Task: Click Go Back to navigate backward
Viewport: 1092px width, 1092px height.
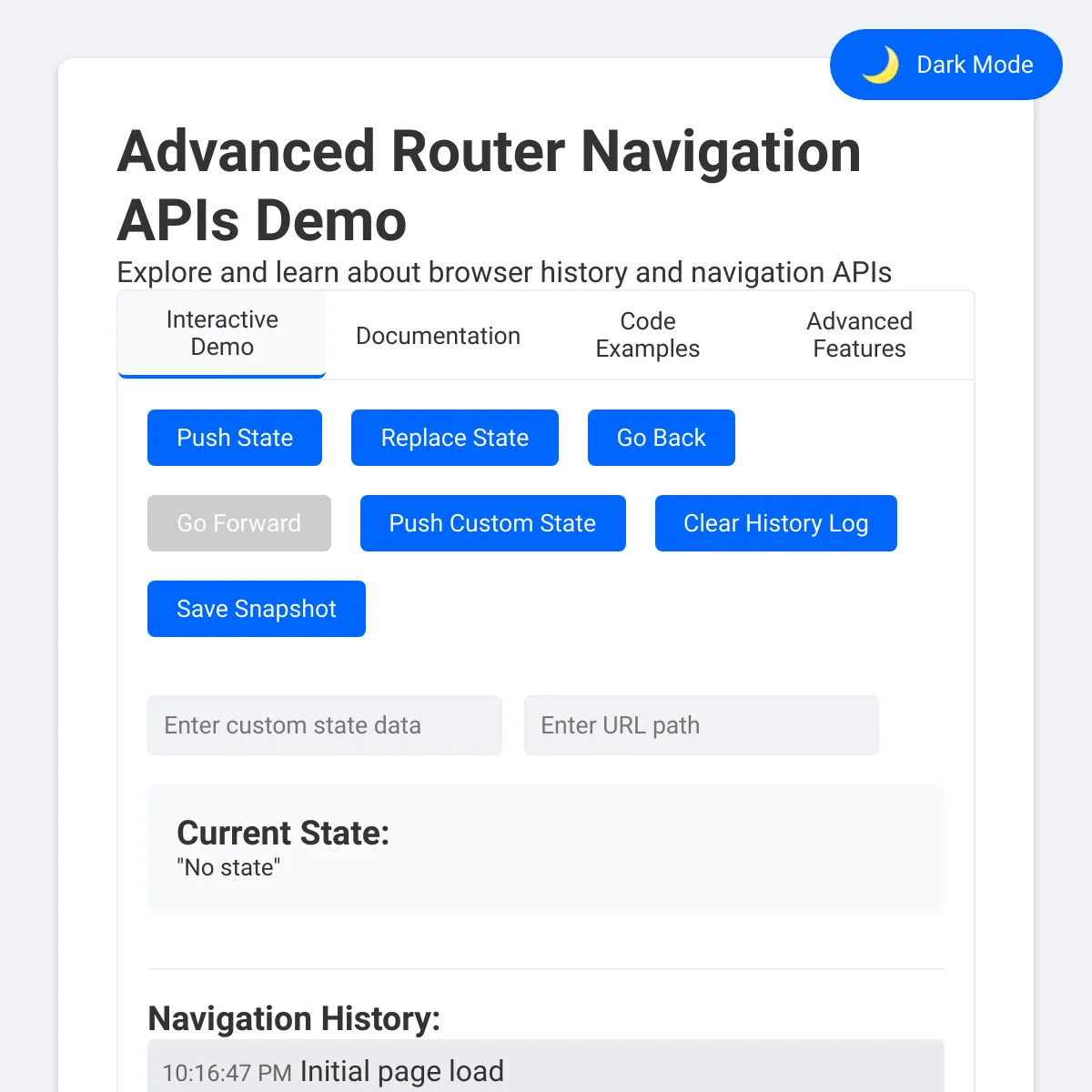Action: [x=661, y=438]
